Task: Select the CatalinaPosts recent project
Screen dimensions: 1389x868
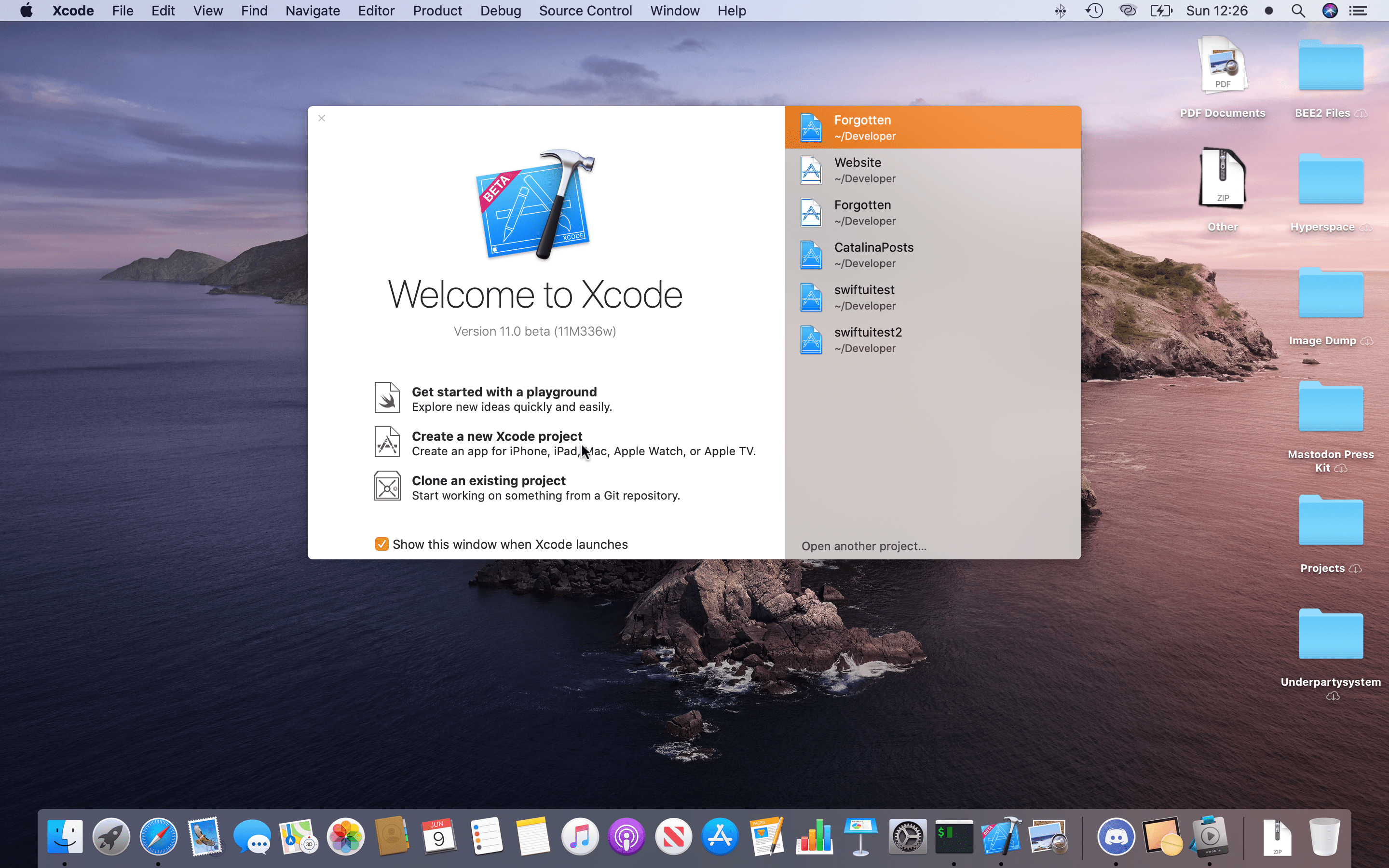Action: 933,255
